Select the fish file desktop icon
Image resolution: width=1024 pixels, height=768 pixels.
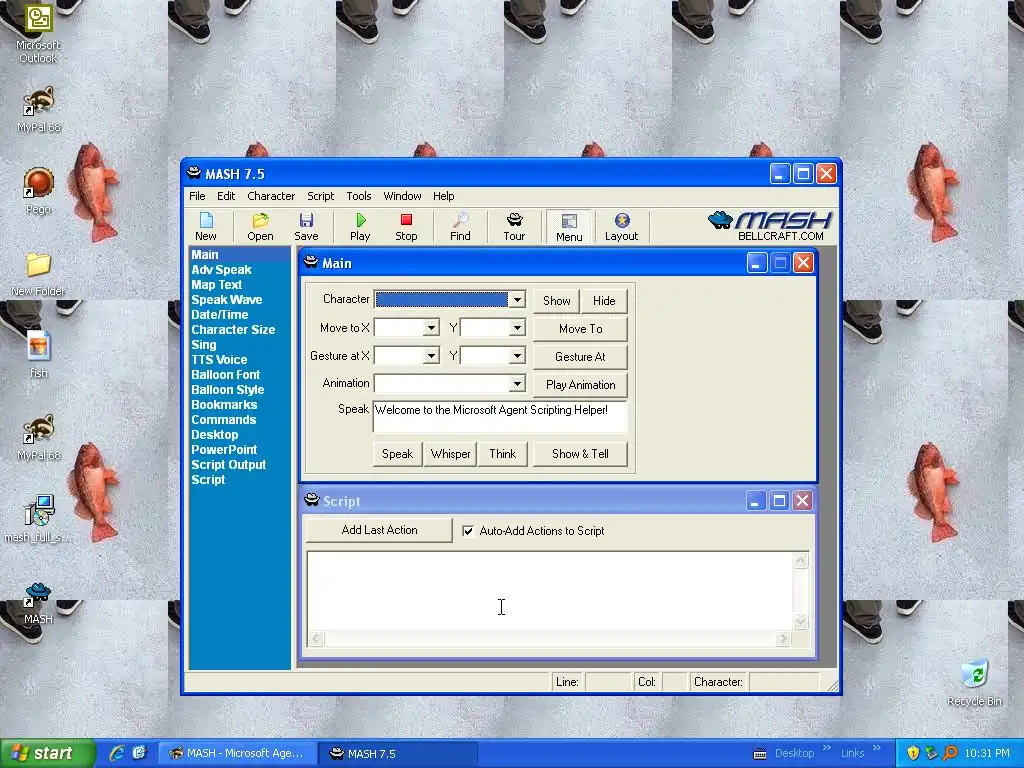point(39,355)
